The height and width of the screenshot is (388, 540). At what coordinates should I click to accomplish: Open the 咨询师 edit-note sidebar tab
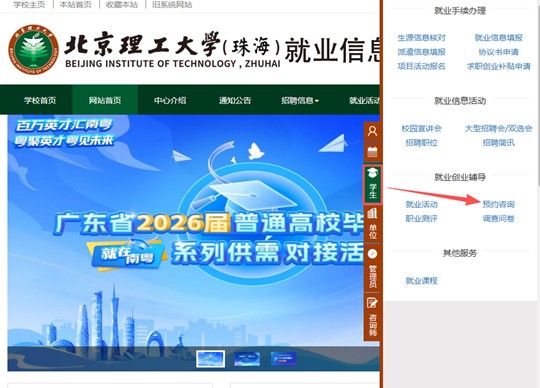click(x=372, y=317)
